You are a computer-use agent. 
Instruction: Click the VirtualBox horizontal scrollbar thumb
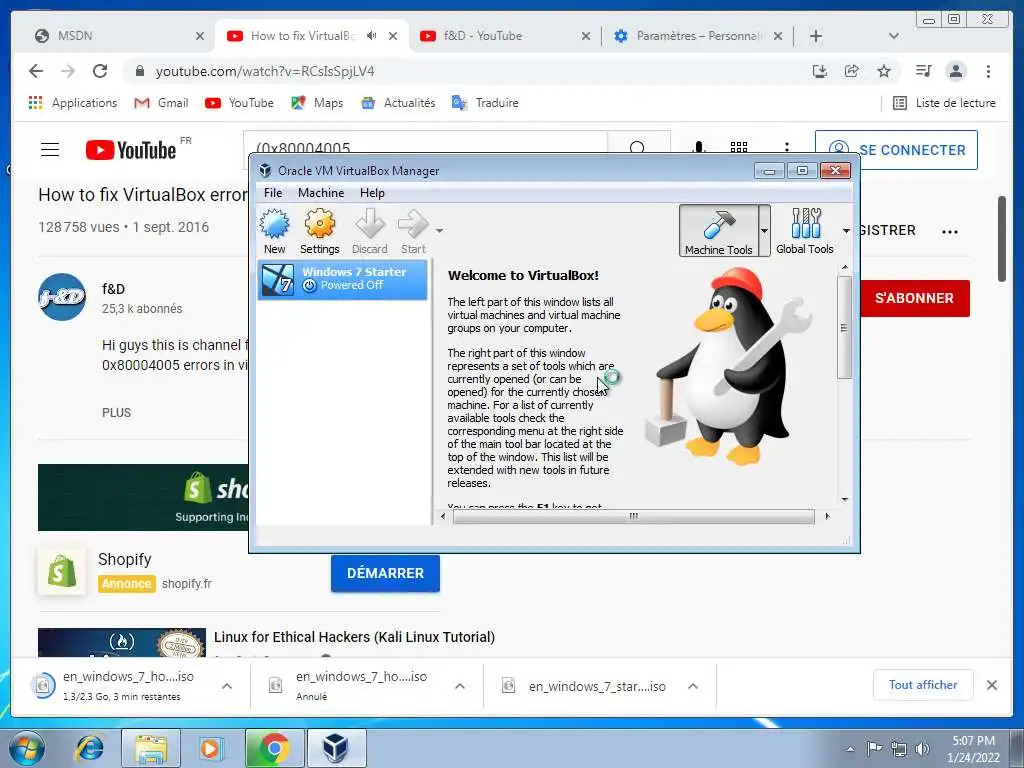pos(633,517)
